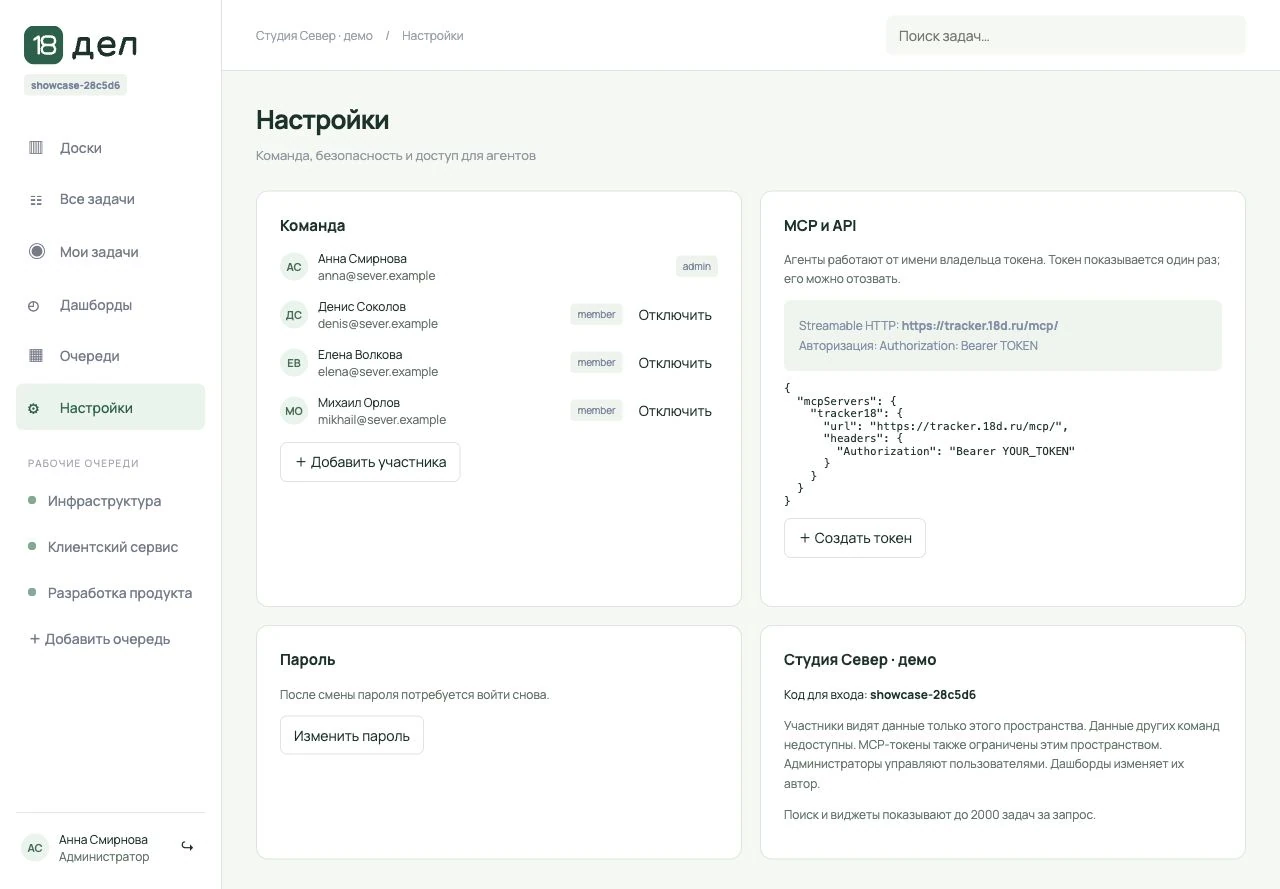Click the logout arrow icon beside Анна Смирнова

tap(187, 847)
